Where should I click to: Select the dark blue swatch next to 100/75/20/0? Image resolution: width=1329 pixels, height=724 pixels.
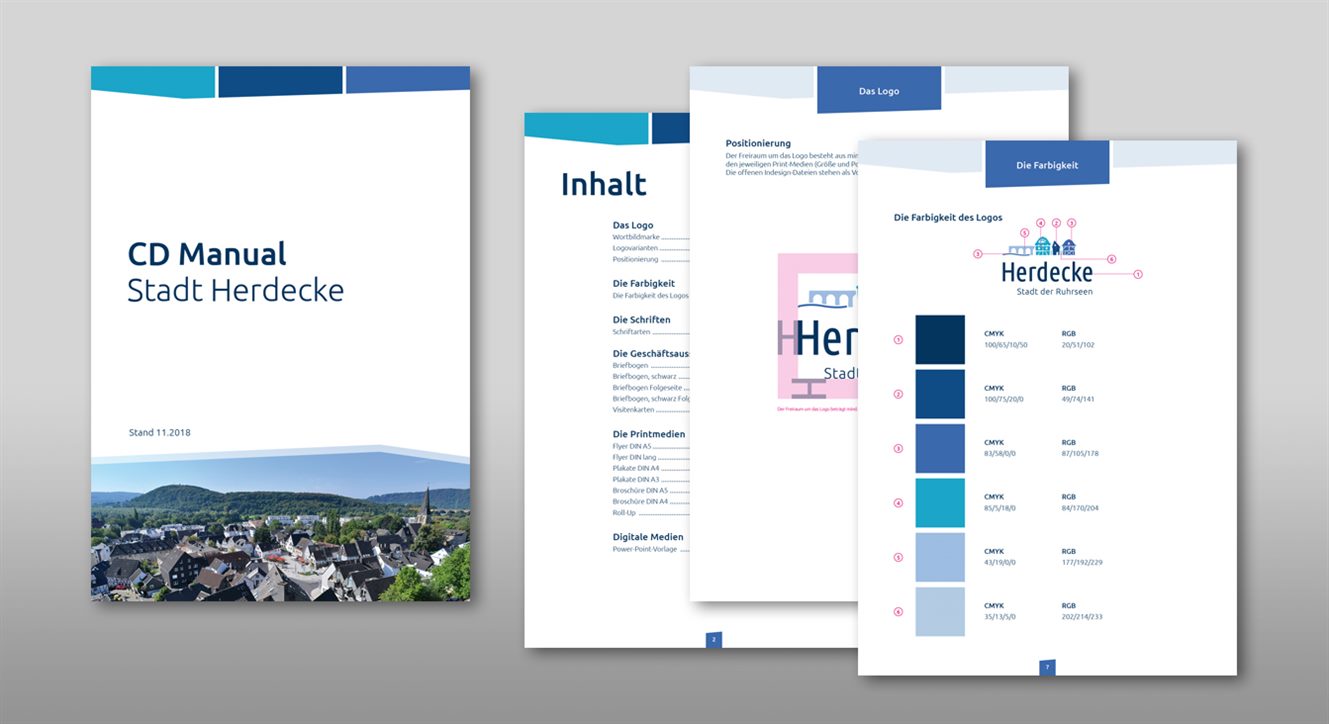click(x=940, y=394)
